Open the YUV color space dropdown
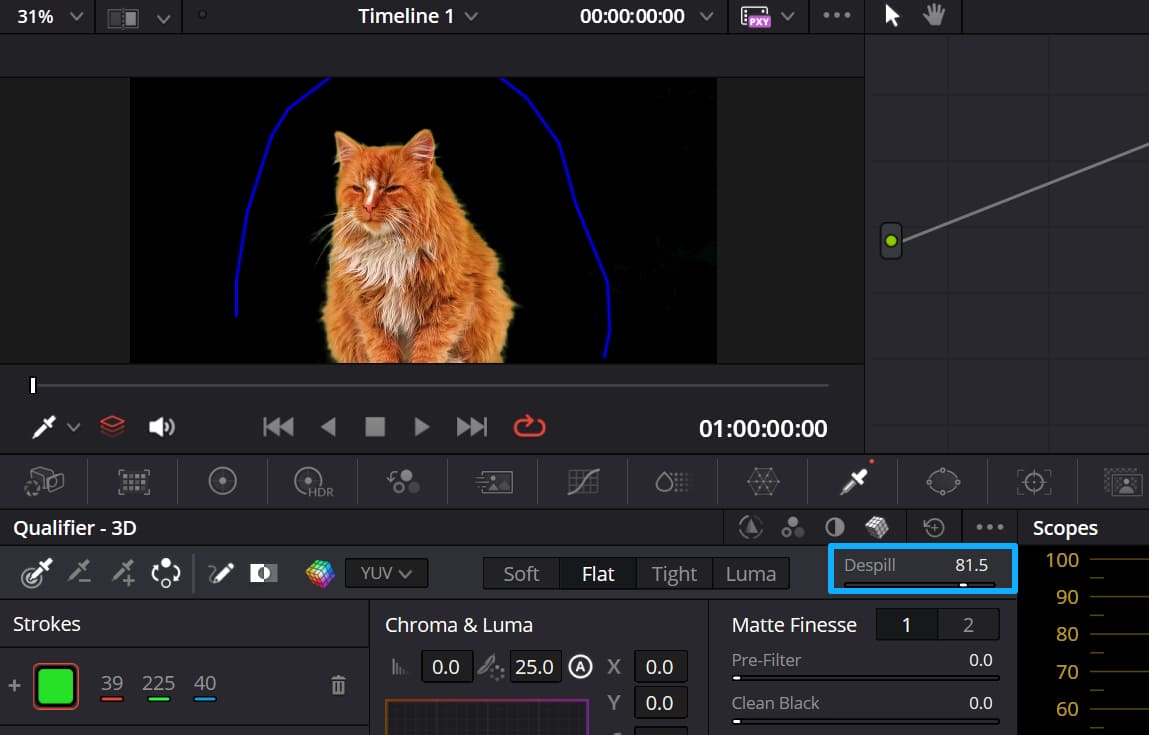 (x=386, y=572)
